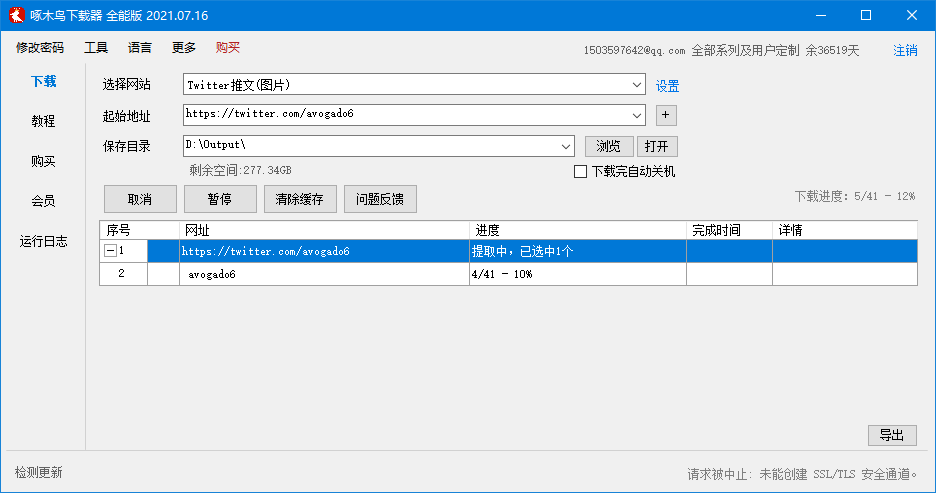Screen dimensions: 936x493
Task: Click the 打开 folder button
Action: coord(657,146)
